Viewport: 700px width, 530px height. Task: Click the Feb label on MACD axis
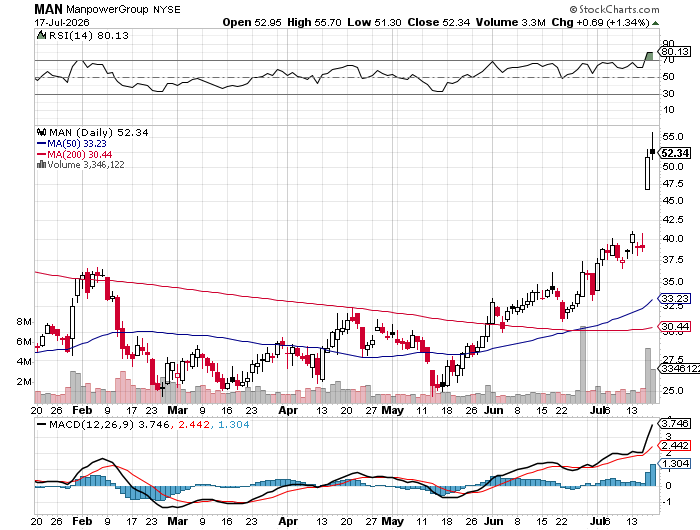tap(82, 521)
